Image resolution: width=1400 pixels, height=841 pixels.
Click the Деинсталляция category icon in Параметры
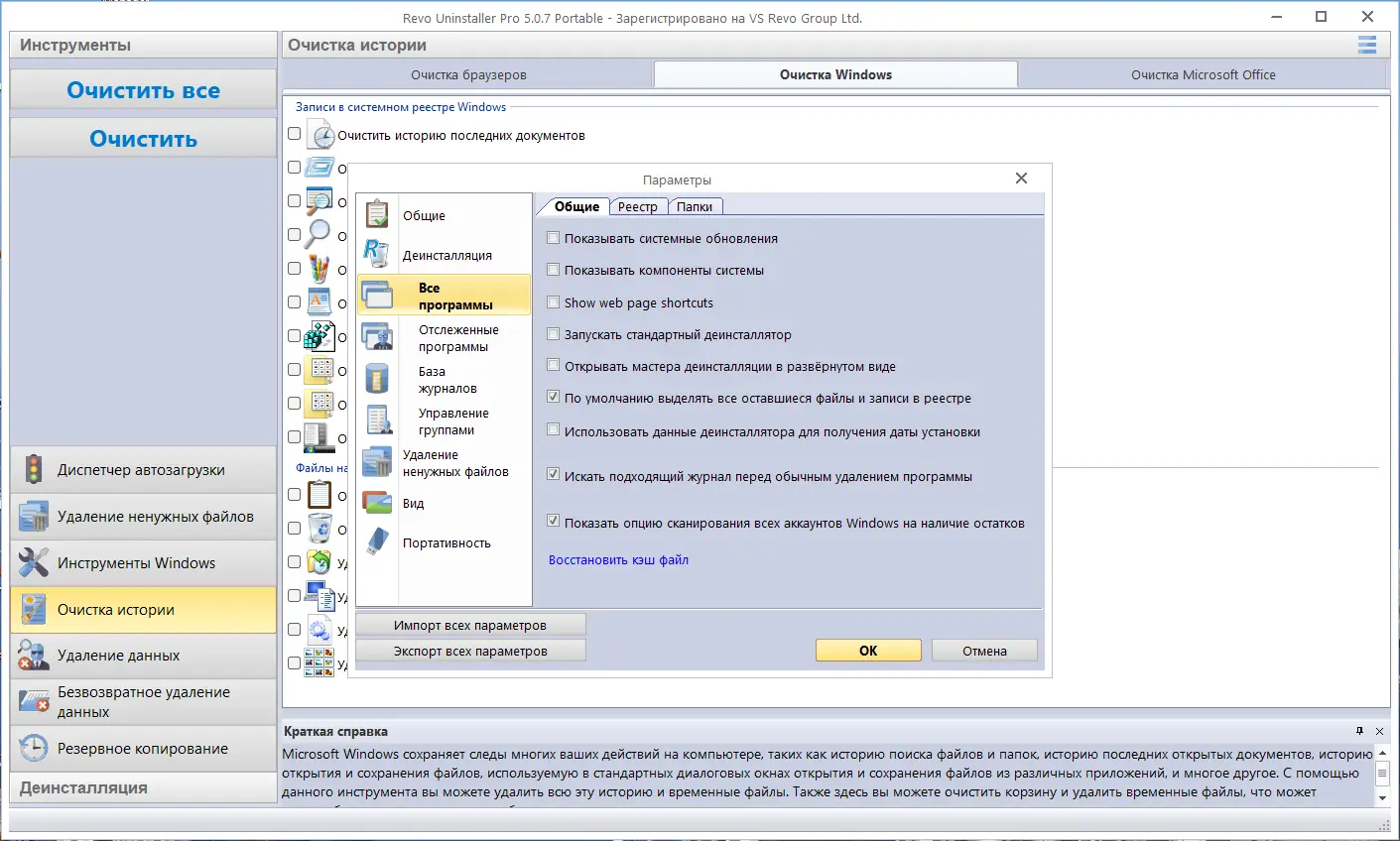(x=377, y=254)
